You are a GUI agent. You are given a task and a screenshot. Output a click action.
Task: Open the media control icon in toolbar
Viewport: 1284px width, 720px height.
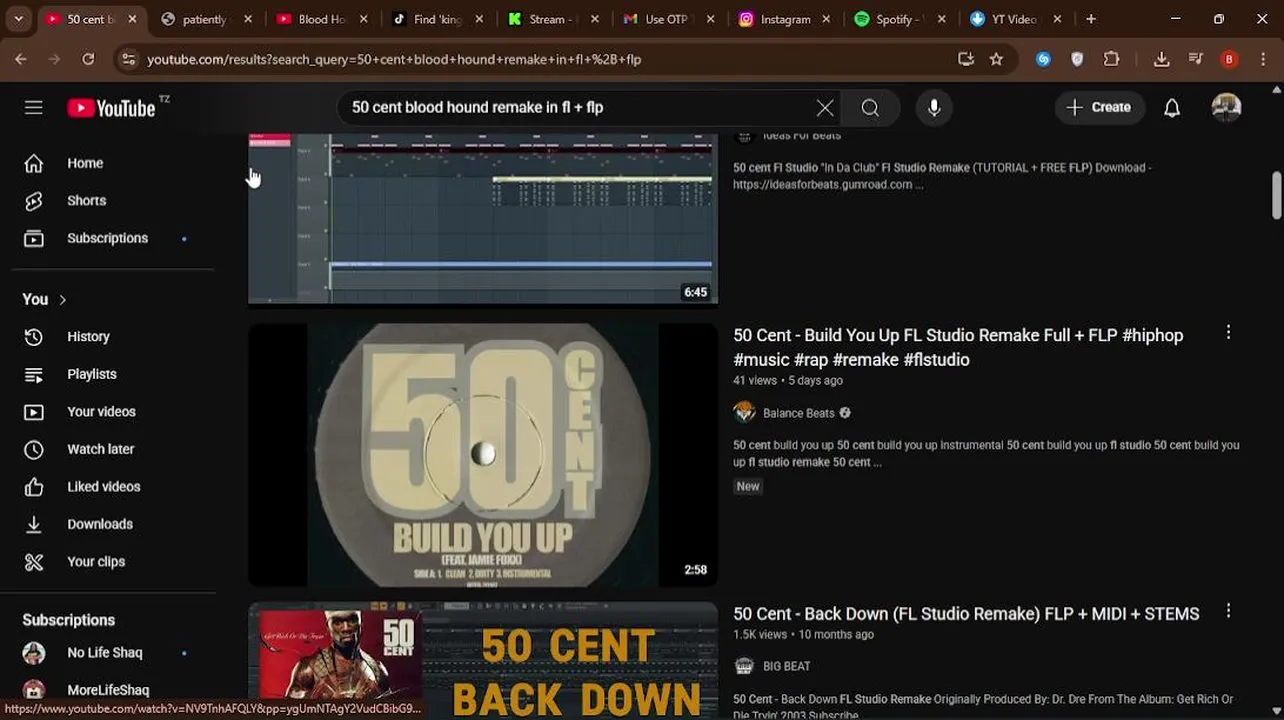pyautogui.click(x=1195, y=59)
